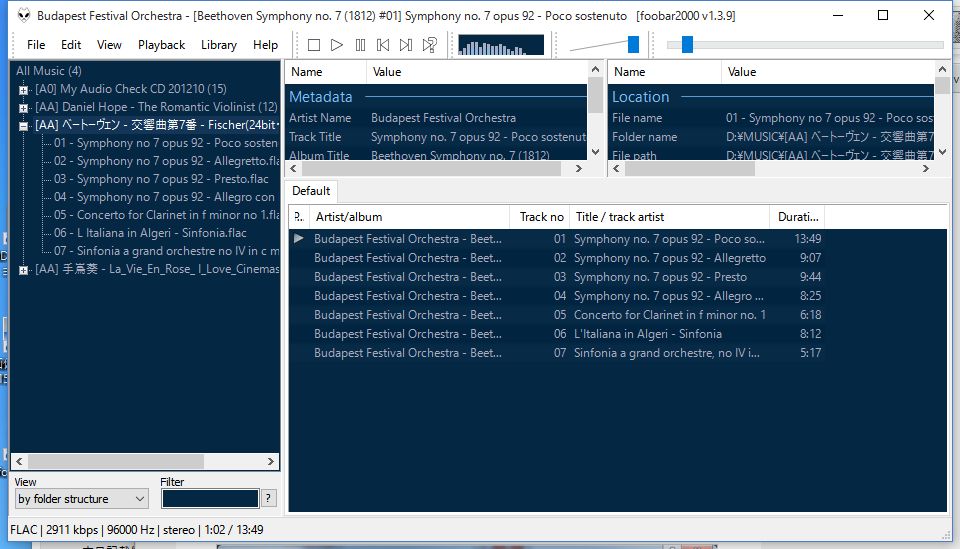960x549 pixels.
Task: Click the Track no column header
Action: (x=539, y=217)
